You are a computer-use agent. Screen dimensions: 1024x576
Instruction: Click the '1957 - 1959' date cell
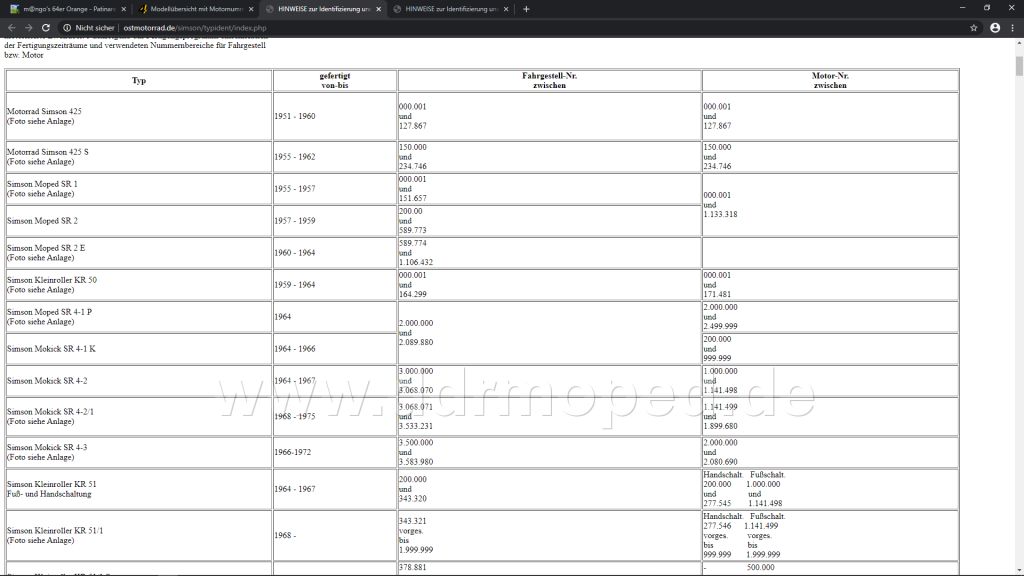tap(334, 221)
